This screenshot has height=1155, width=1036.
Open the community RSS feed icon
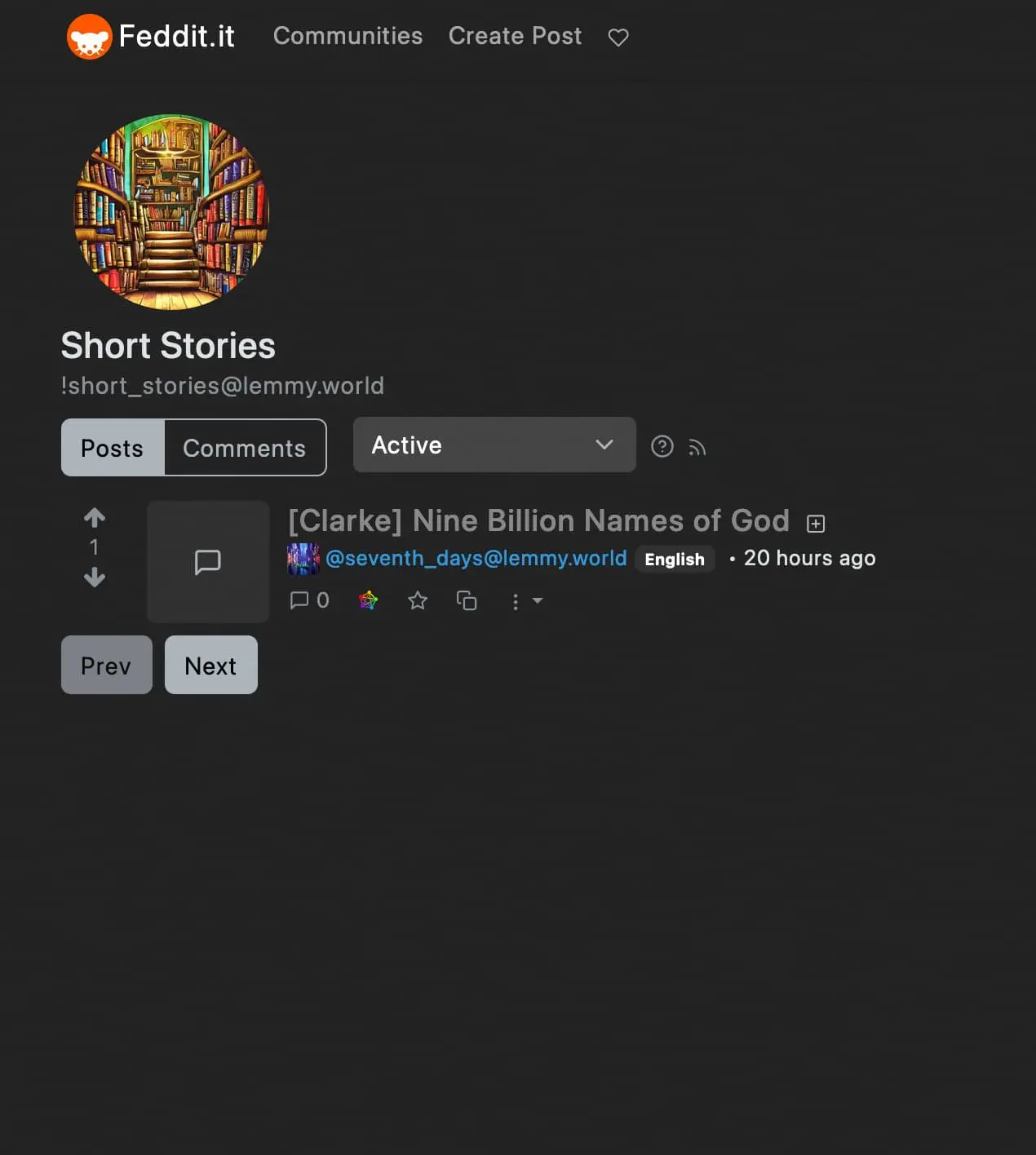(697, 447)
